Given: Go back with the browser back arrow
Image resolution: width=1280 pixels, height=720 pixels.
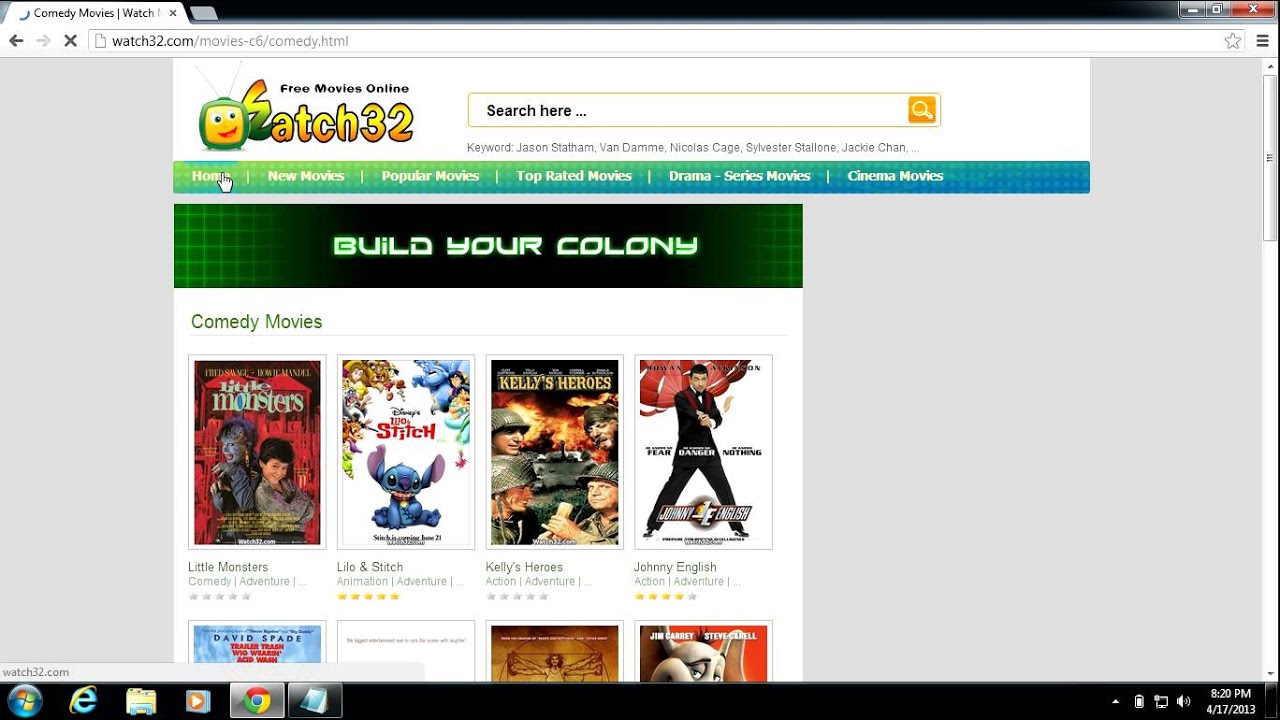Looking at the screenshot, I should pos(16,41).
